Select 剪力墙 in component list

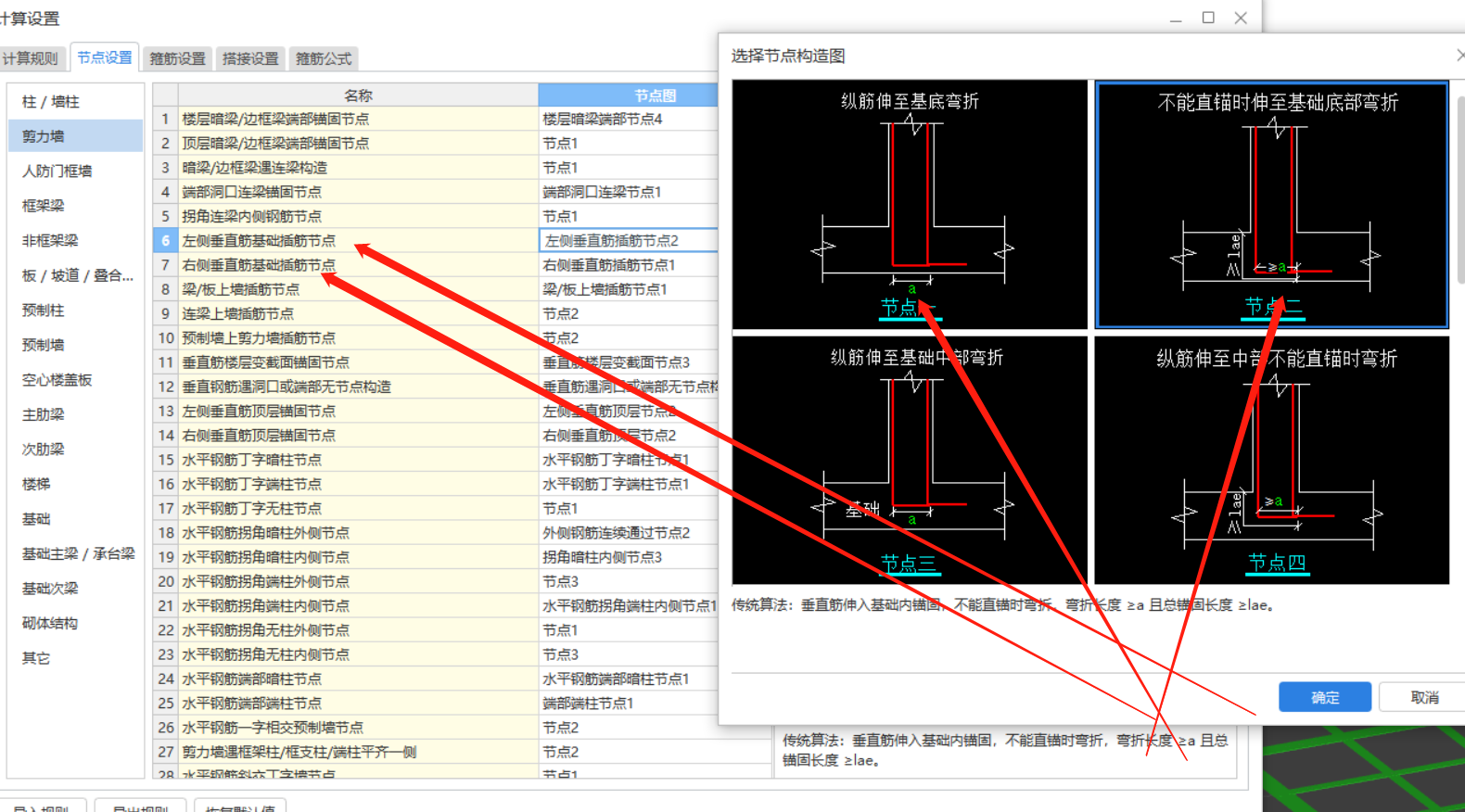pos(76,136)
